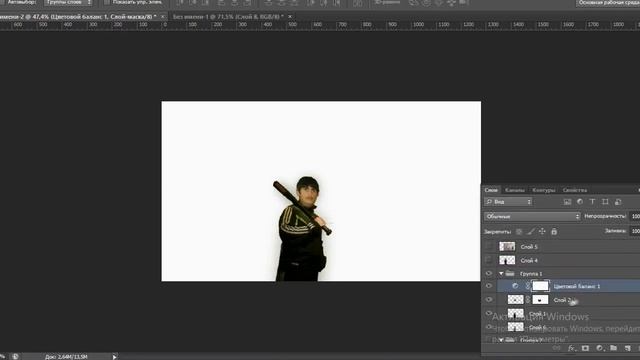Click the Заливка label

point(616,231)
